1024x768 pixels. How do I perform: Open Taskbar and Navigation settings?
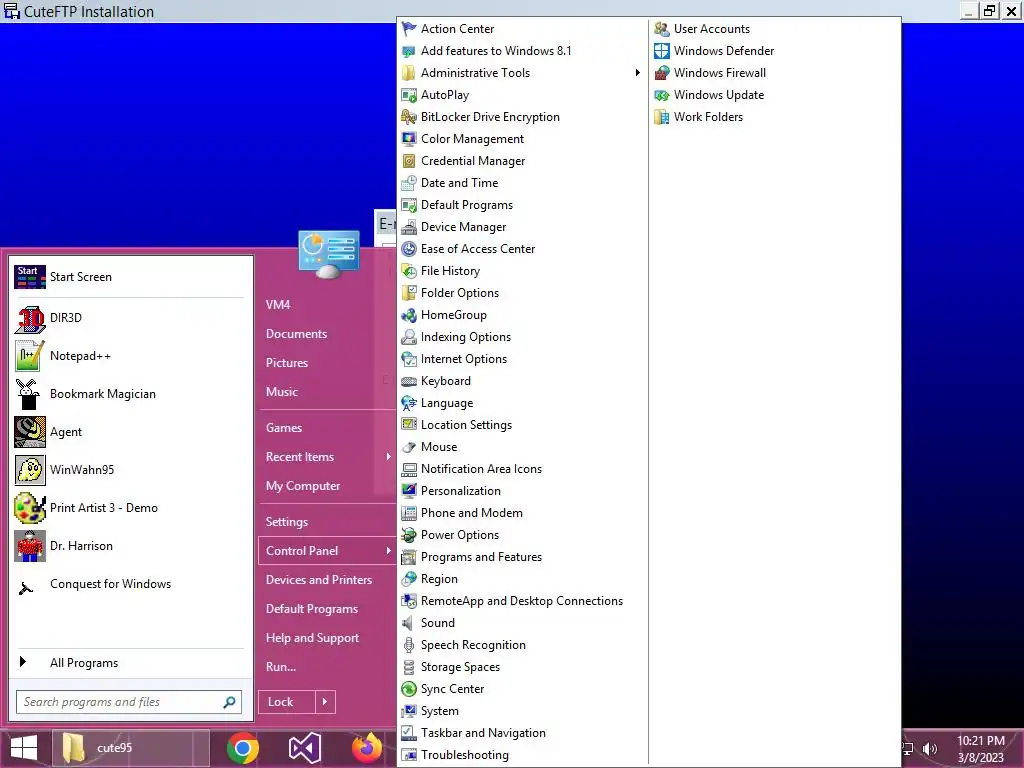tap(522, 733)
